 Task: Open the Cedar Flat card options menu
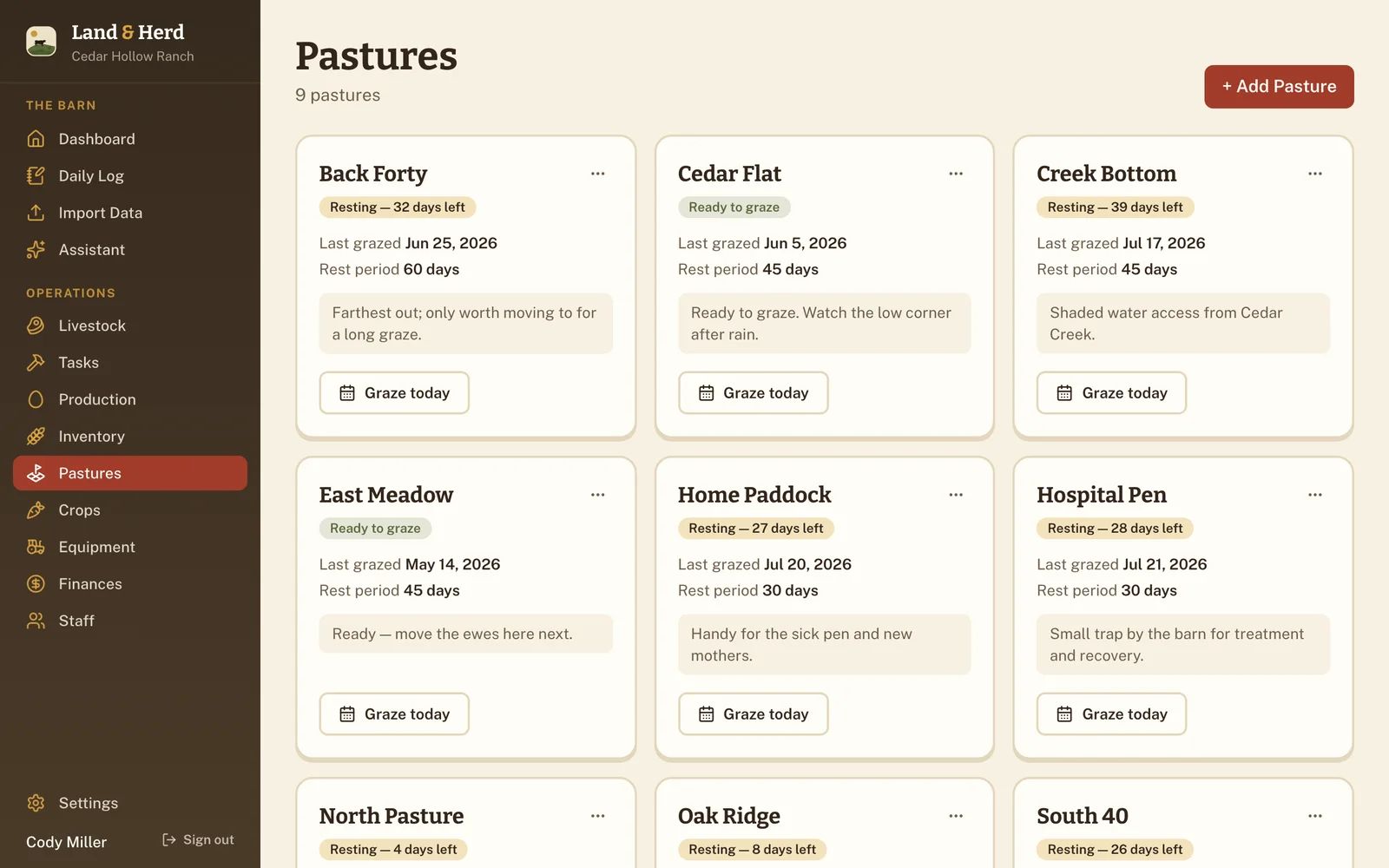(x=956, y=174)
